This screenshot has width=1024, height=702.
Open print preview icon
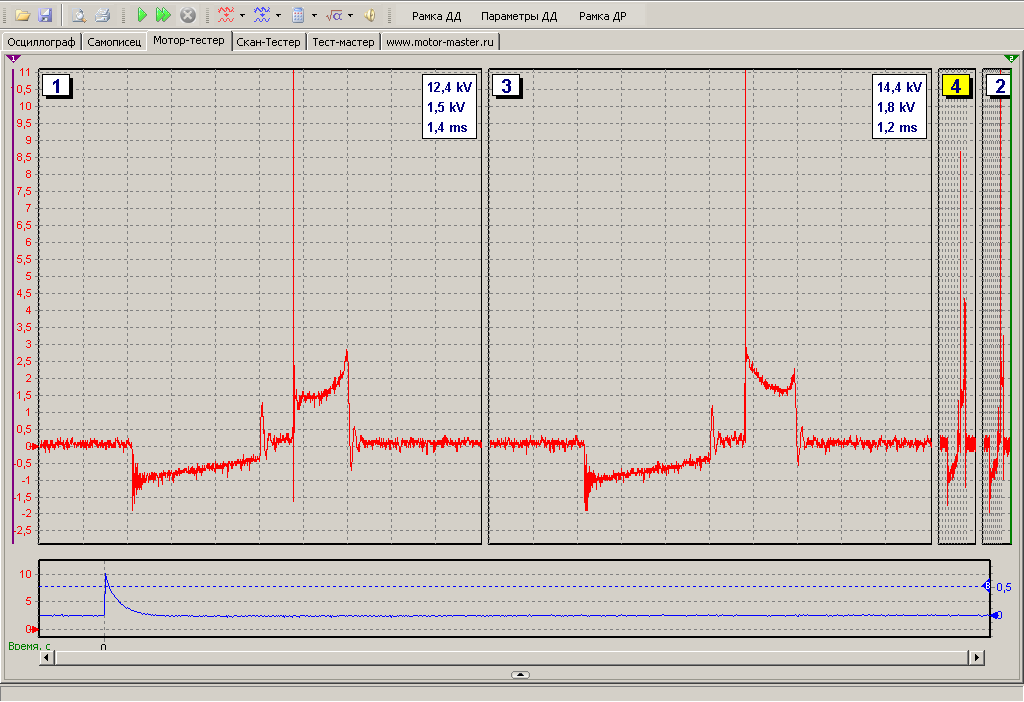click(x=79, y=15)
